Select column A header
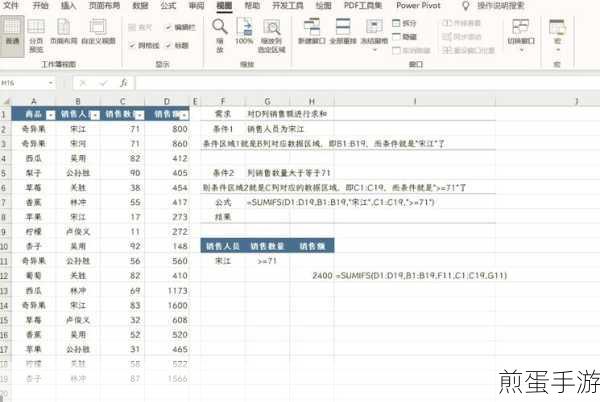 coord(33,101)
